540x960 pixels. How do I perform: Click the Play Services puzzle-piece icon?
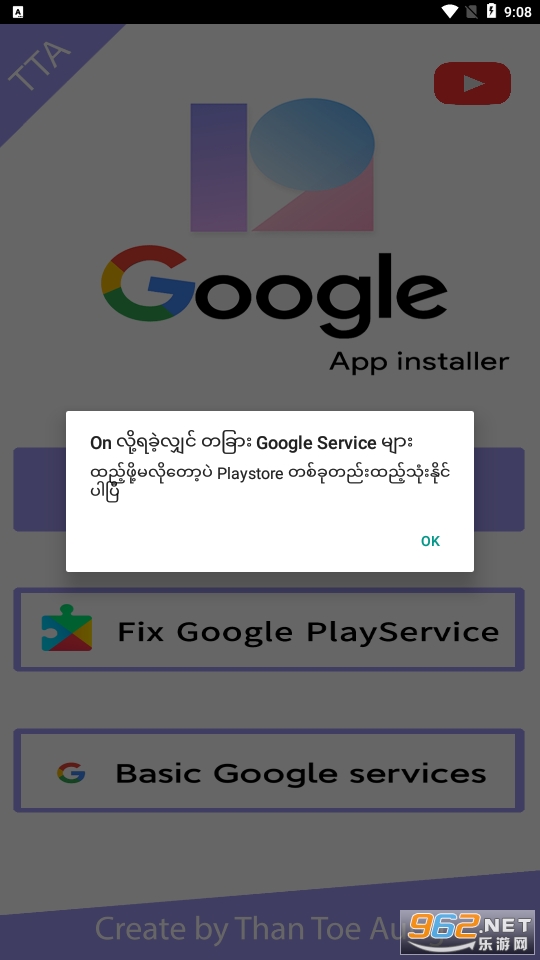(67, 628)
